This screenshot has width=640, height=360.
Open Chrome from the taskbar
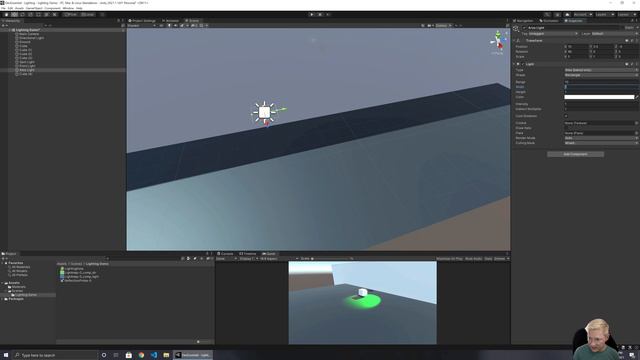[141, 355]
